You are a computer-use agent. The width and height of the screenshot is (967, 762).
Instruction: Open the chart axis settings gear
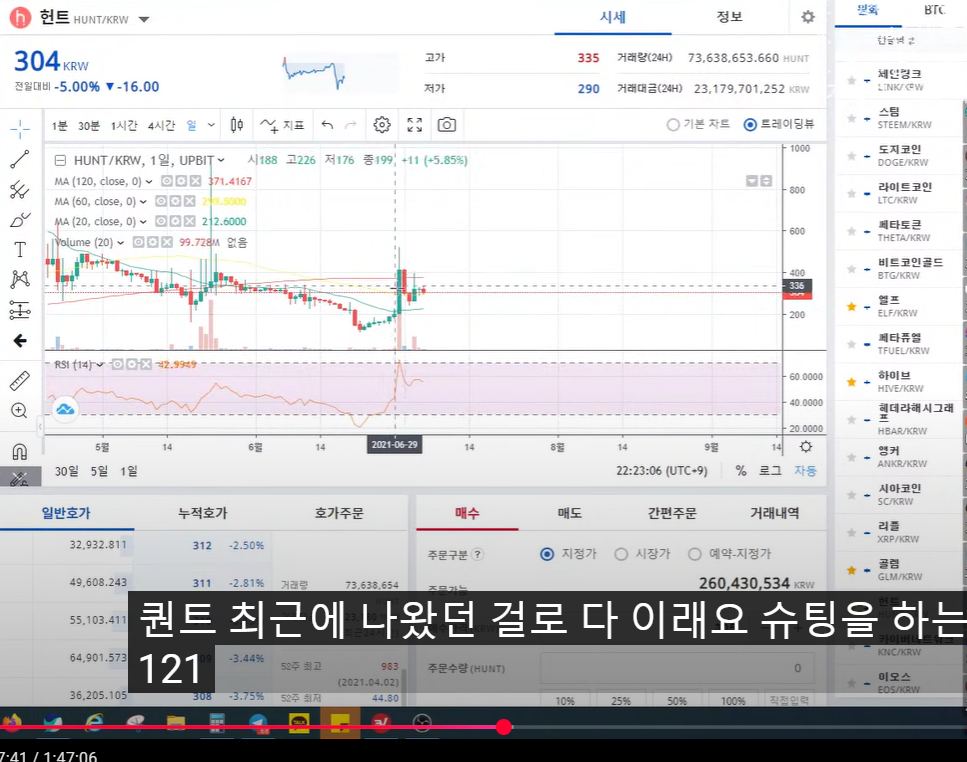click(x=806, y=447)
